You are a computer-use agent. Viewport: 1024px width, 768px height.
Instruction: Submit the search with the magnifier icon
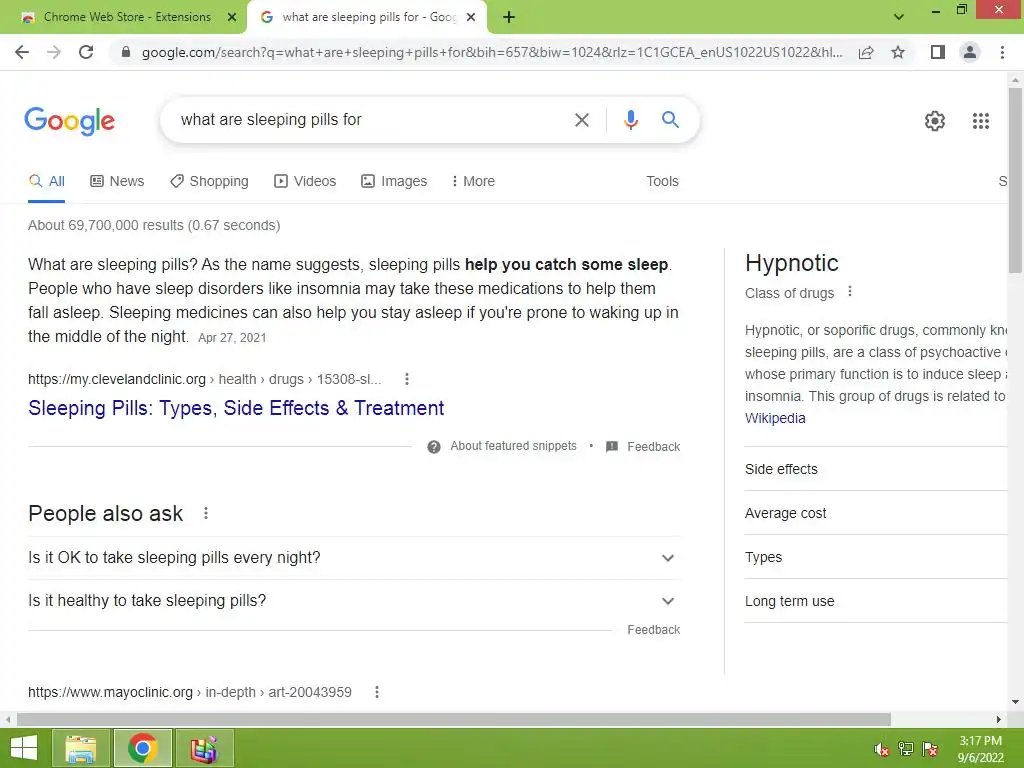pyautogui.click(x=670, y=120)
